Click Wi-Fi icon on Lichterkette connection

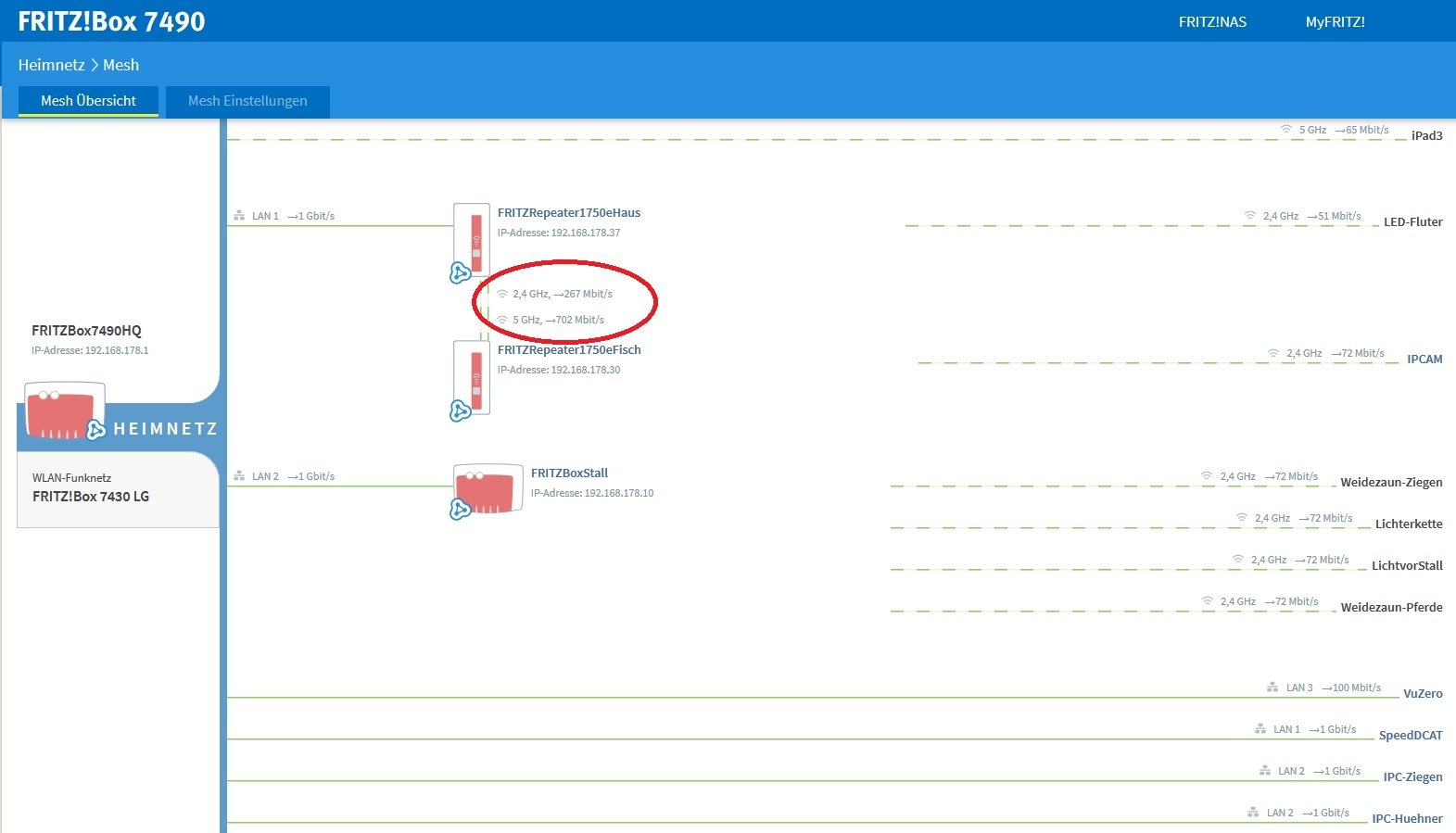[1242, 518]
